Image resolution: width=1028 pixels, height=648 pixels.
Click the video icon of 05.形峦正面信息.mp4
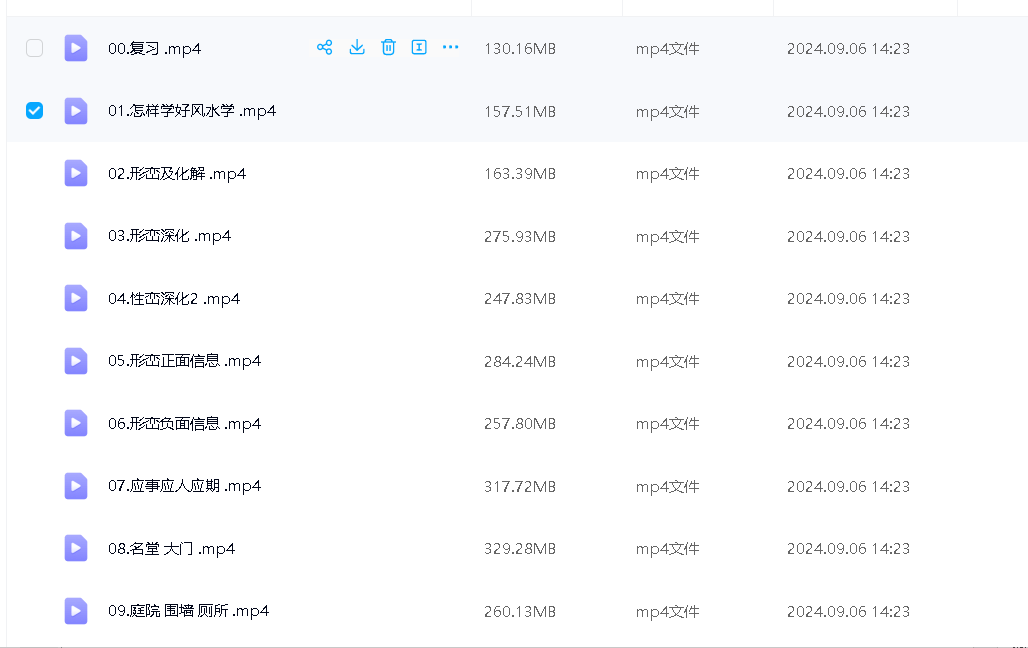[76, 361]
